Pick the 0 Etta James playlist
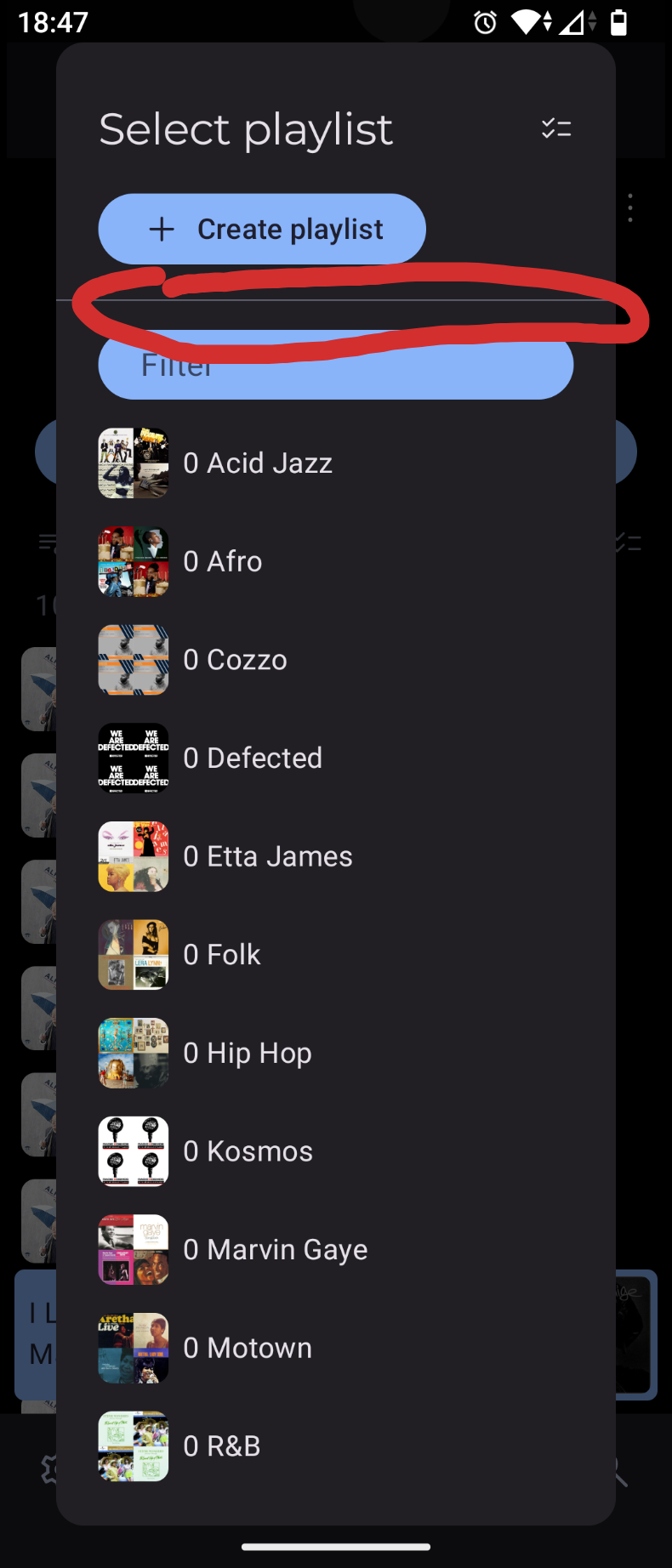Image resolution: width=672 pixels, height=1568 pixels. (x=267, y=856)
